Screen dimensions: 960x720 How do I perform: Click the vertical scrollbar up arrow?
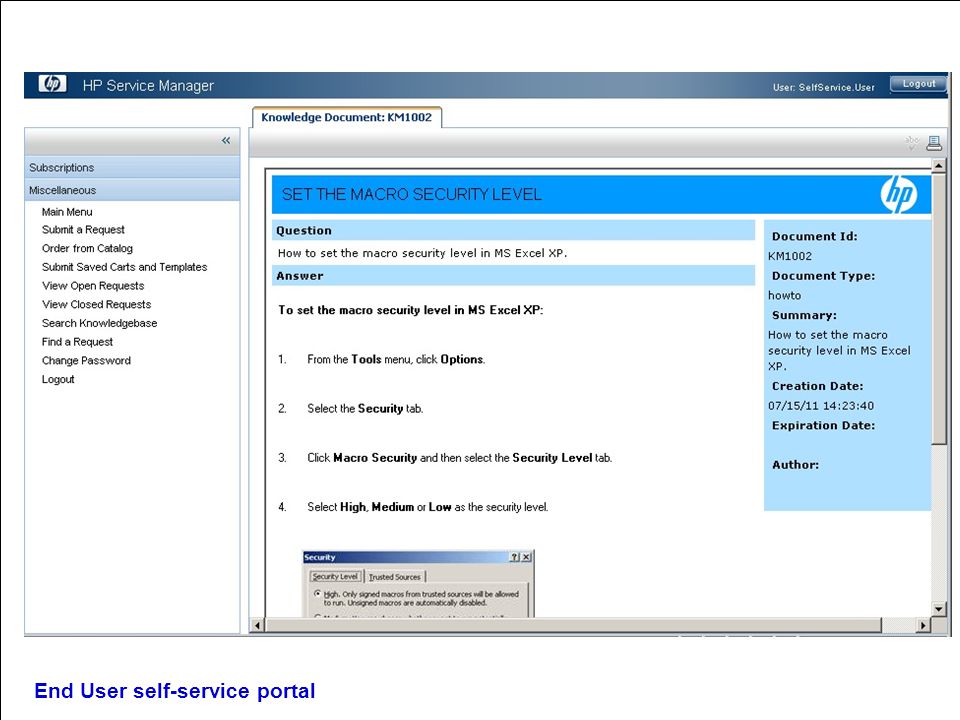click(939, 165)
